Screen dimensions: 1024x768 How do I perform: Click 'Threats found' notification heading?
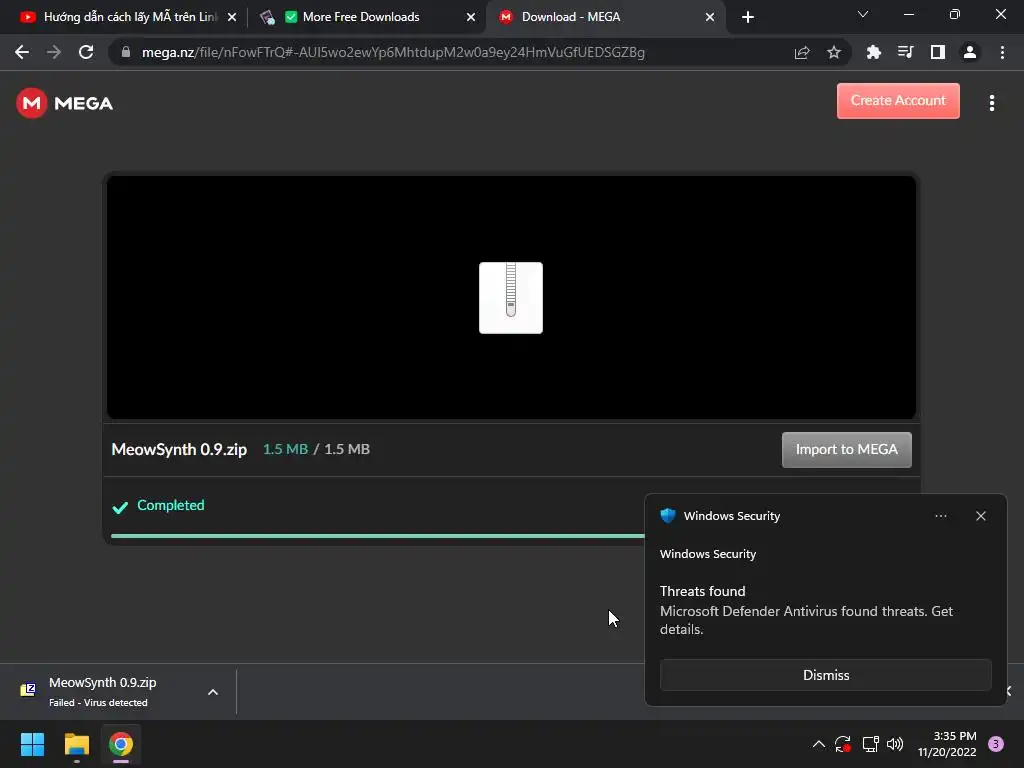702,591
